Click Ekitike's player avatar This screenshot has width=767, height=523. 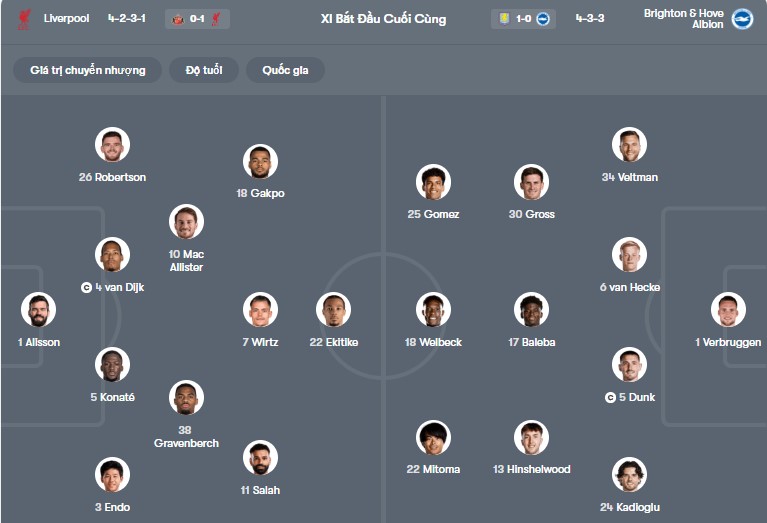click(x=334, y=310)
